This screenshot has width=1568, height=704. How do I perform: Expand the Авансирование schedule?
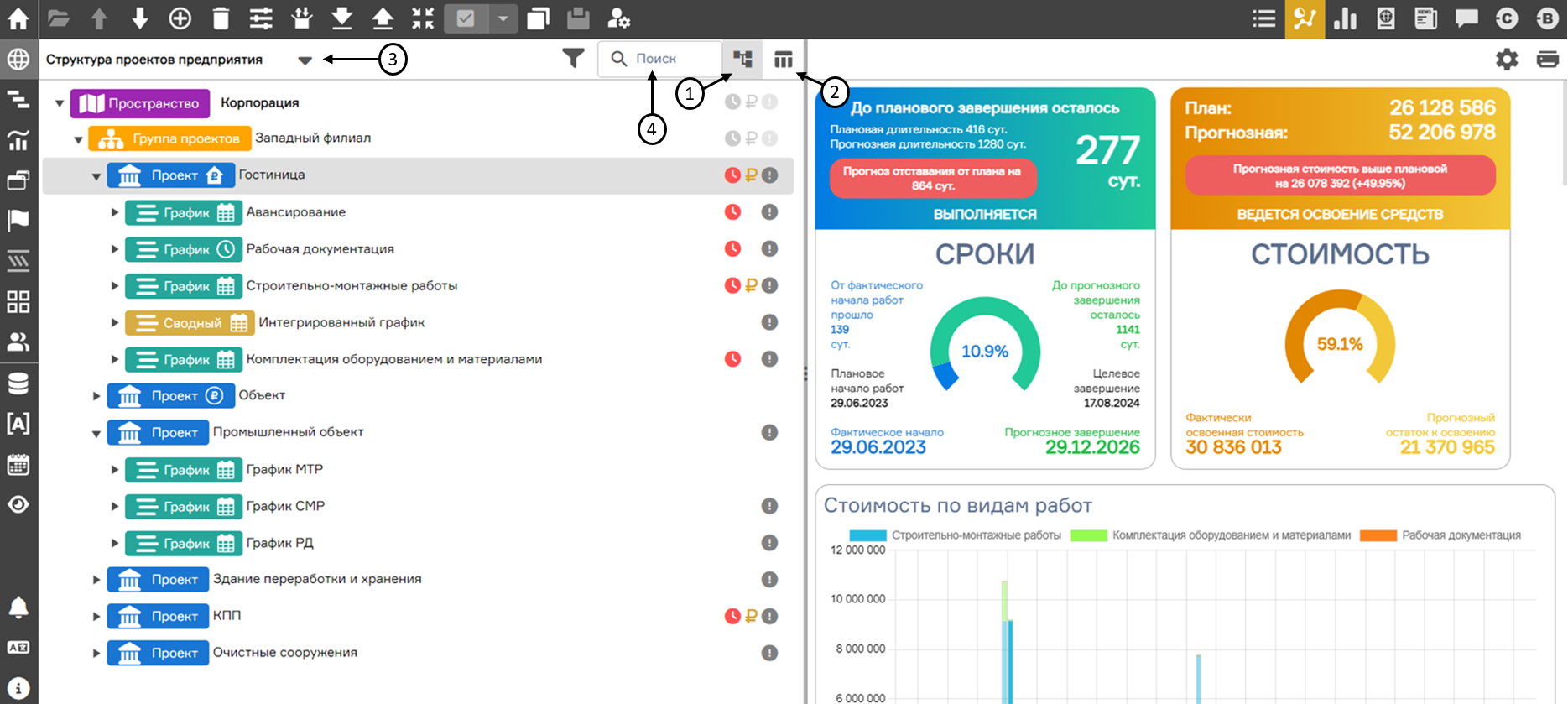(115, 212)
